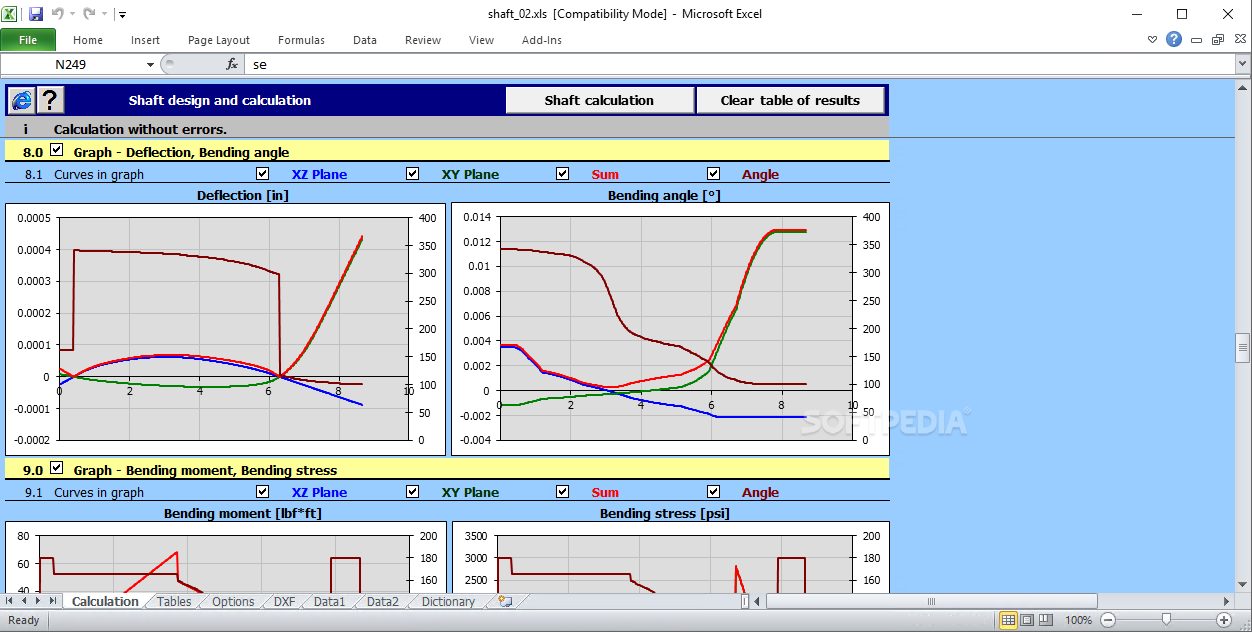
Task: Toggle Angle checkbox in row 8.1
Action: point(713,173)
